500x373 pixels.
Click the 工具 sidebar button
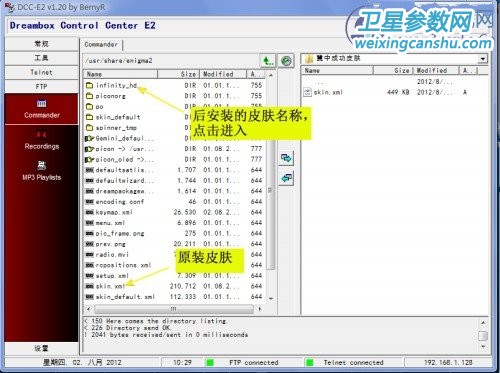point(42,58)
